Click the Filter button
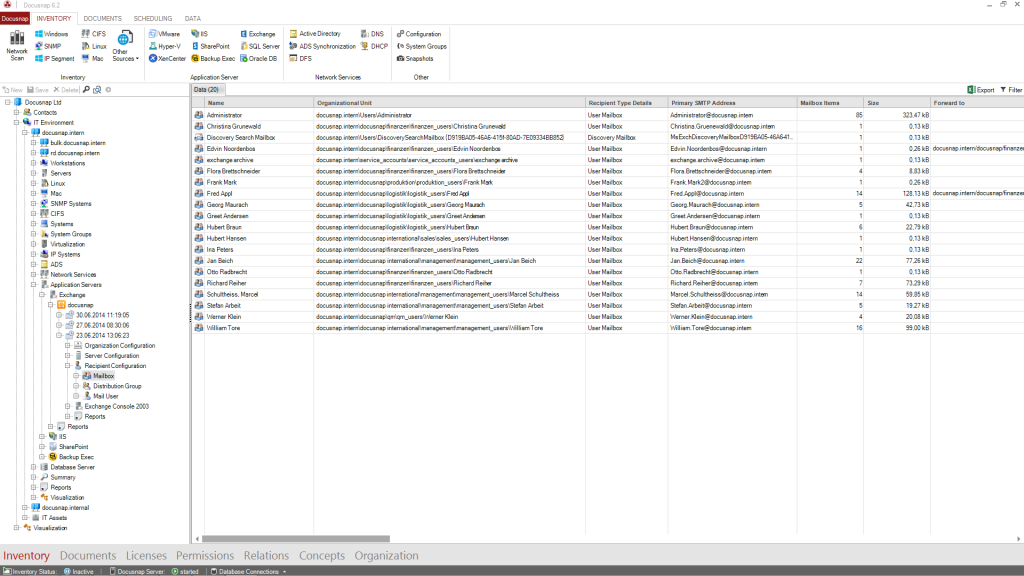Viewport: 1024px width, 576px height. [1011, 90]
